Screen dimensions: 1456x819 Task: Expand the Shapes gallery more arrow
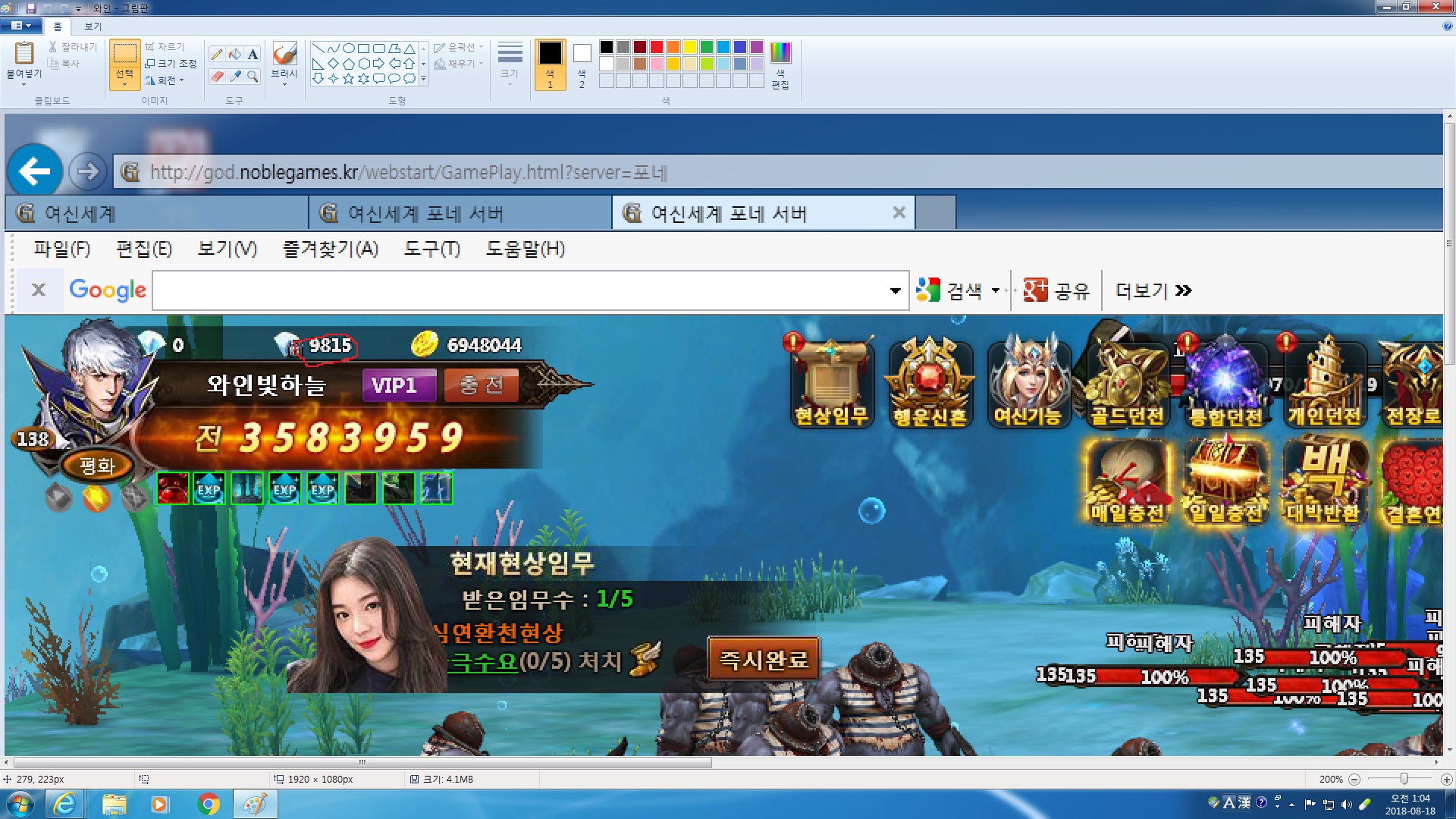point(424,78)
